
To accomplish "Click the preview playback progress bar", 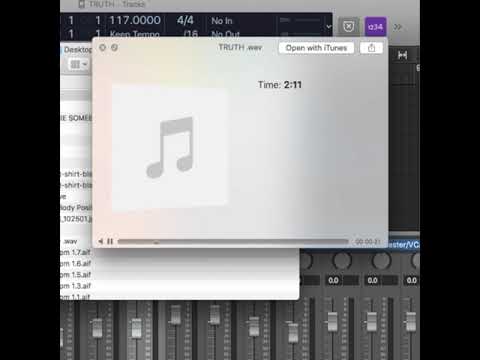I will tap(233, 242).
